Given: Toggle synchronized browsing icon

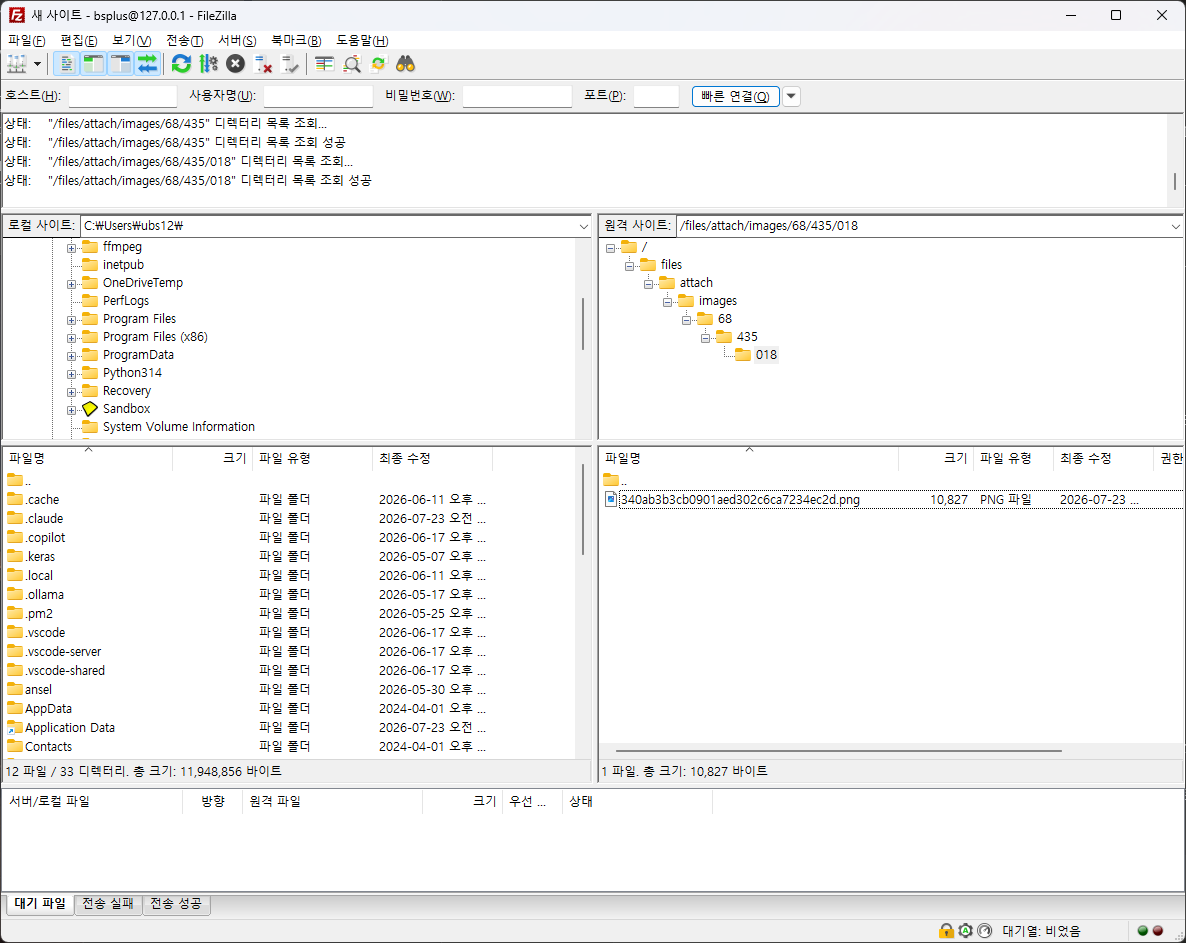Looking at the screenshot, I should (379, 64).
